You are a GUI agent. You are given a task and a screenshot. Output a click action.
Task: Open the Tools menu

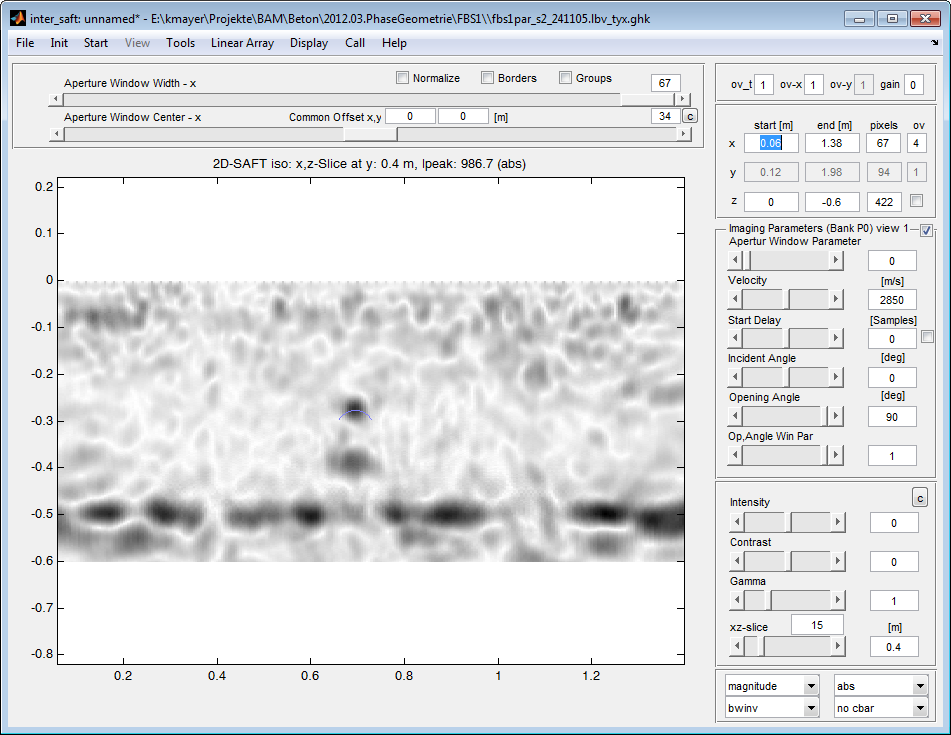click(x=181, y=43)
